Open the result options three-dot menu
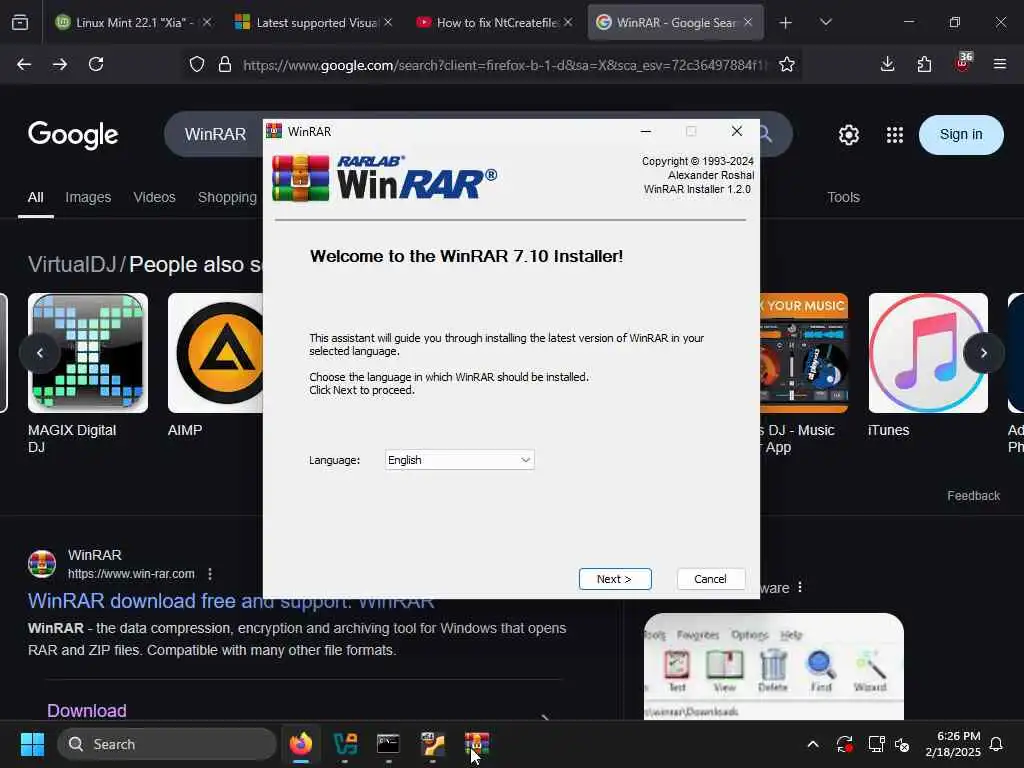 (x=210, y=573)
